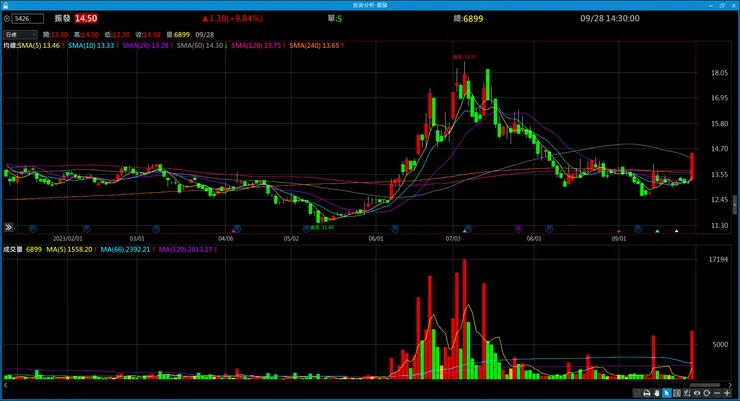The image size is (740, 401).
Task: Click the scroll right arrow below volume chart
Action: 730,385
